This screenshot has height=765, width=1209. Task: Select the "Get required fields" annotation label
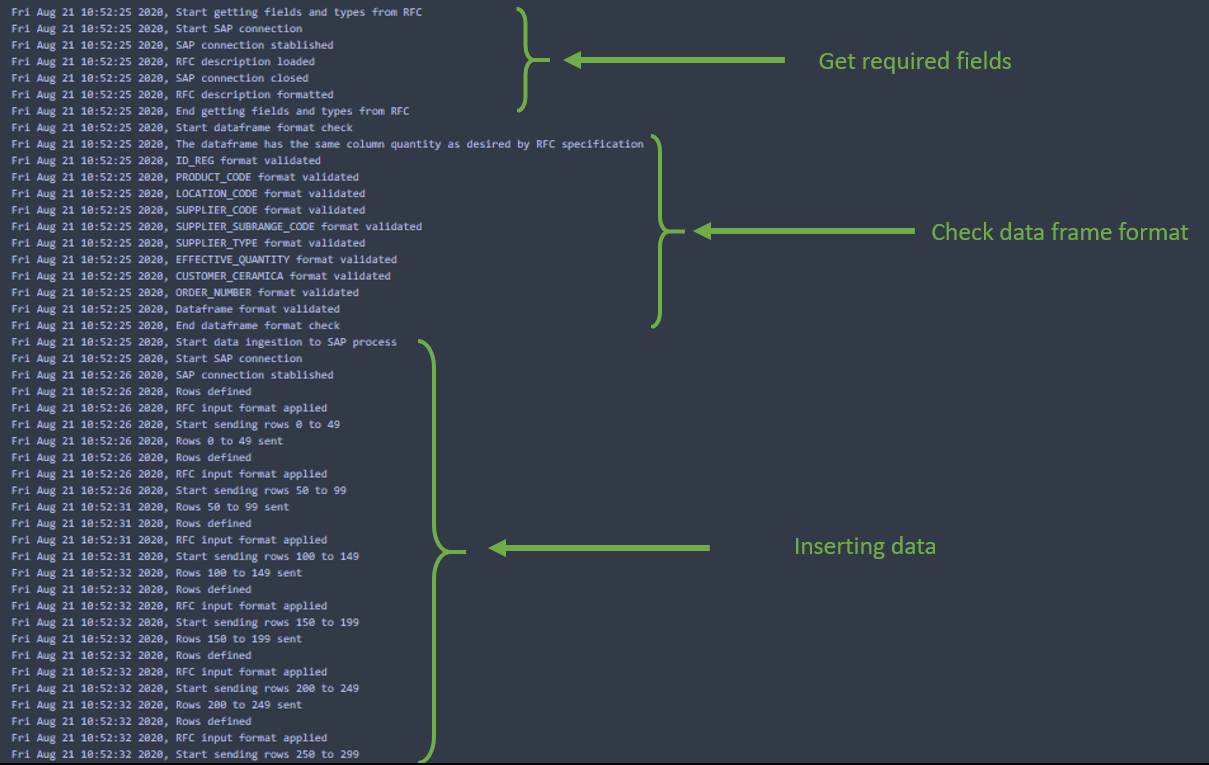tap(914, 62)
